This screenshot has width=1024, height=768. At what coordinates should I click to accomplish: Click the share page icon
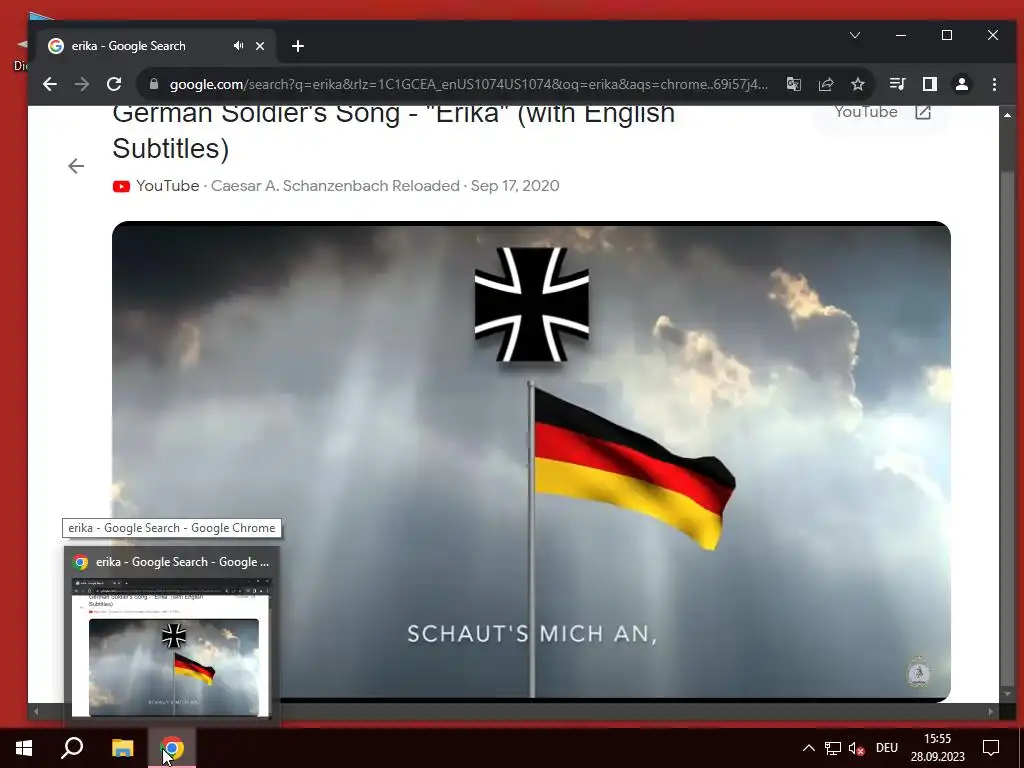point(826,84)
